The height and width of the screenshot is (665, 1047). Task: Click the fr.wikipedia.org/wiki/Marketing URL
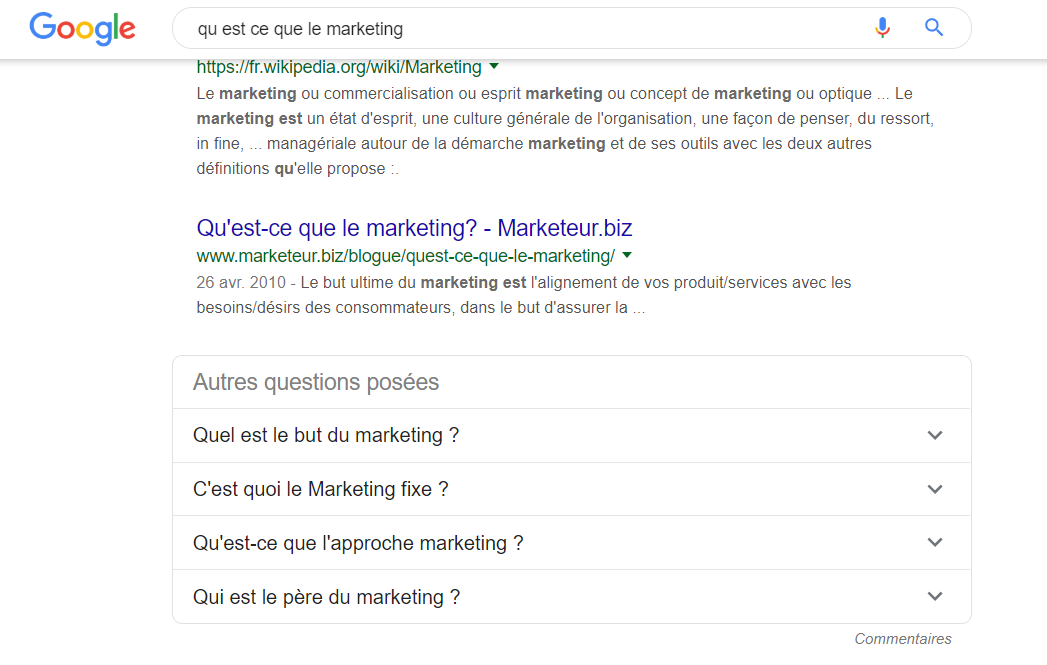click(x=339, y=67)
